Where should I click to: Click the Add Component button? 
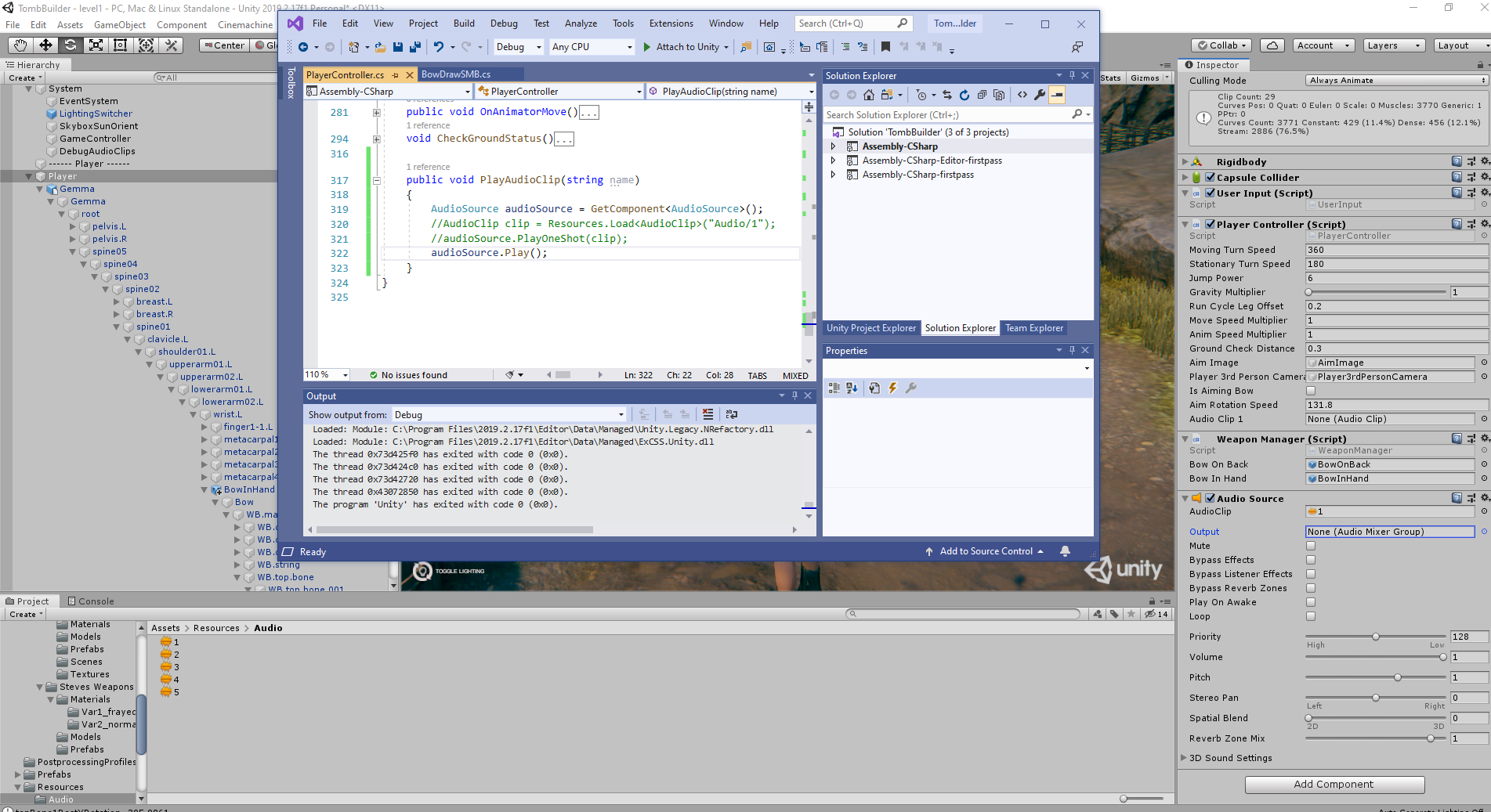pos(1334,784)
